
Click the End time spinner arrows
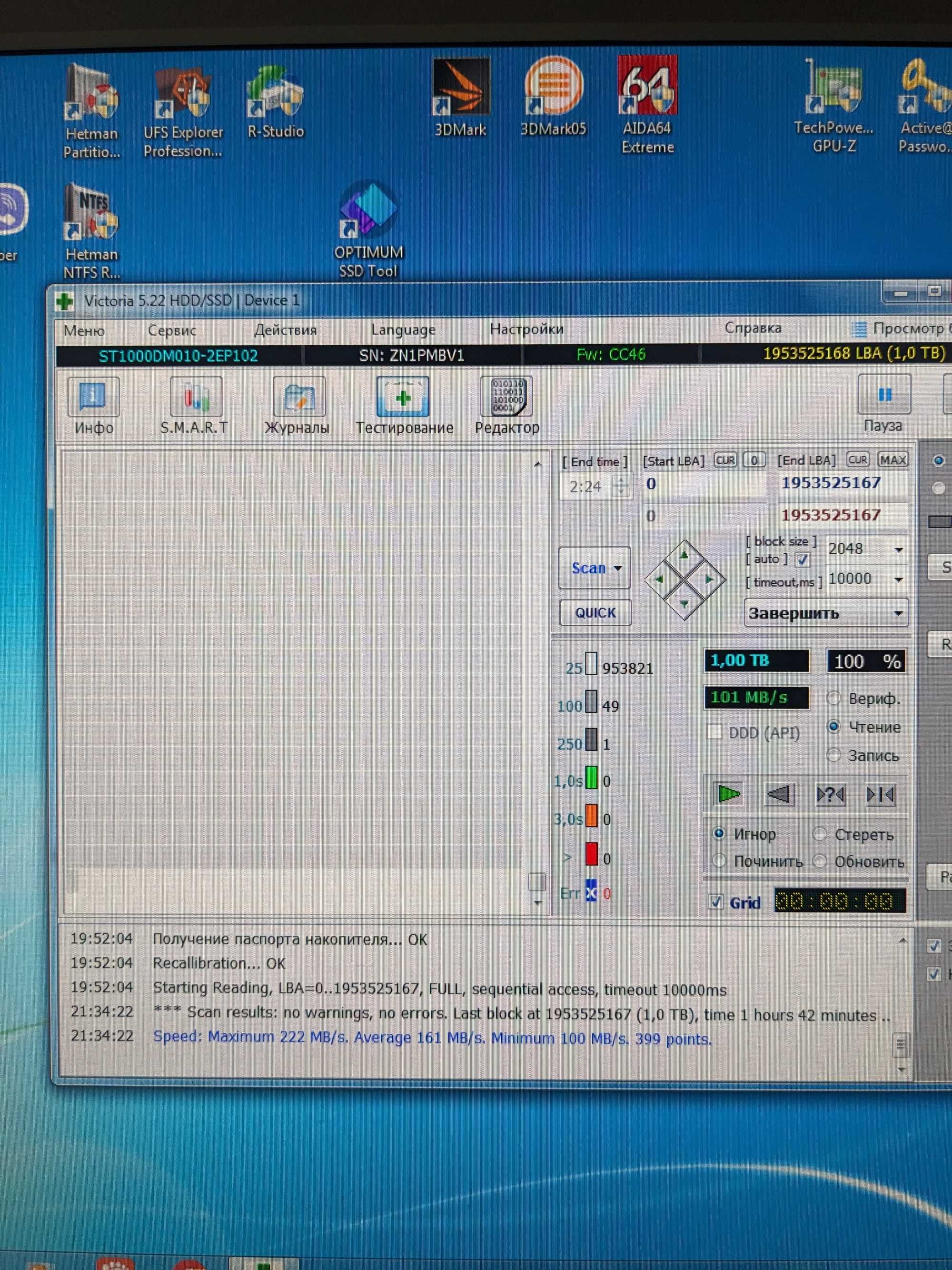point(620,486)
